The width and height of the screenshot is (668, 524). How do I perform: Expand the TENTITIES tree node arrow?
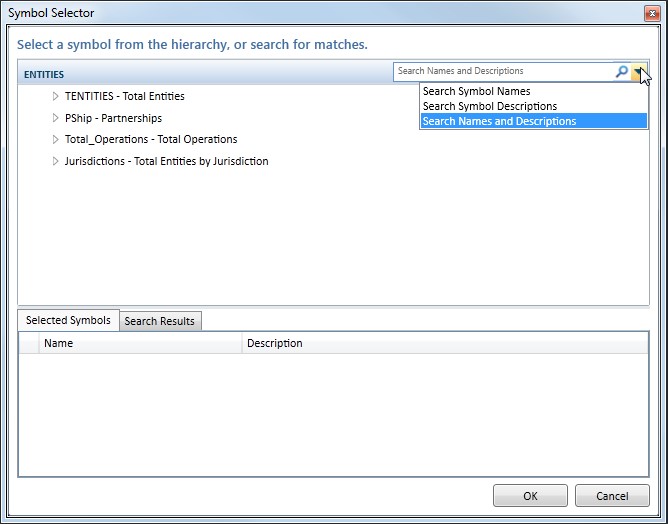click(x=56, y=97)
